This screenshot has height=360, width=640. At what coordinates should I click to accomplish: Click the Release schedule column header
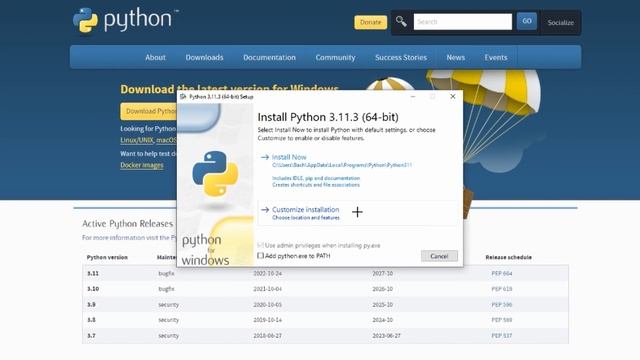point(508,257)
